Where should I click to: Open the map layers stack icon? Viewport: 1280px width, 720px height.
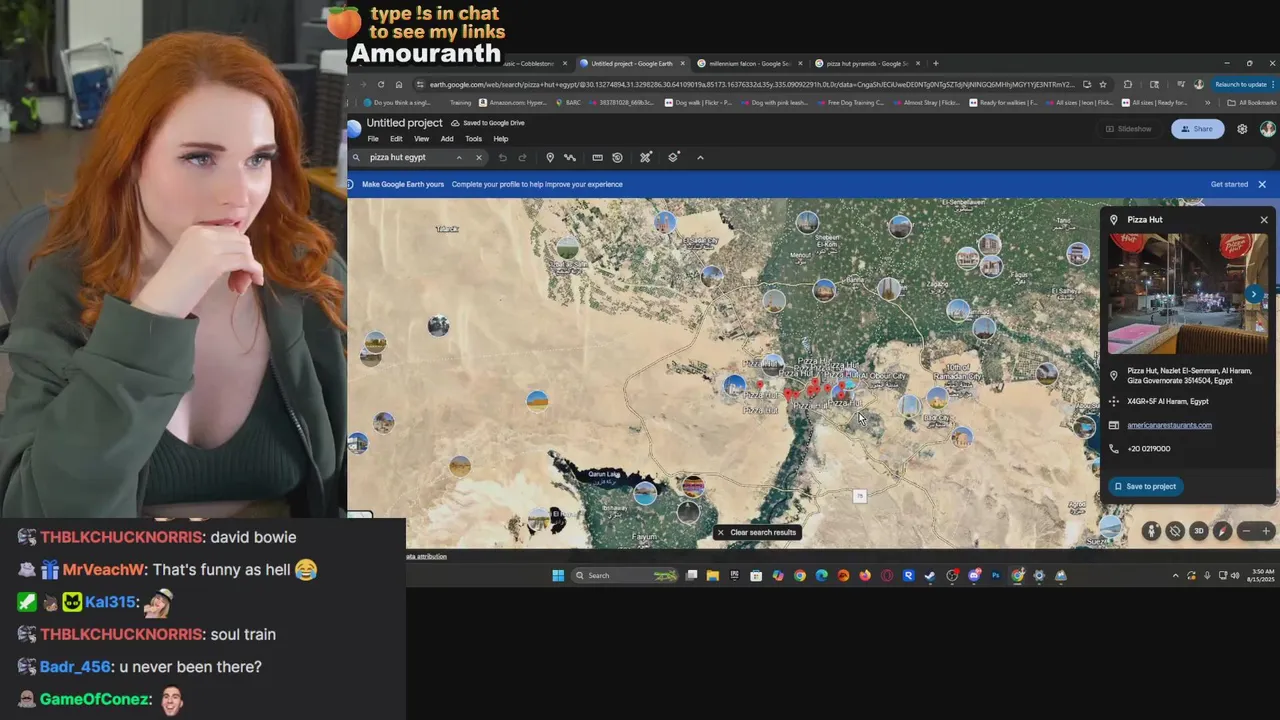pos(673,157)
